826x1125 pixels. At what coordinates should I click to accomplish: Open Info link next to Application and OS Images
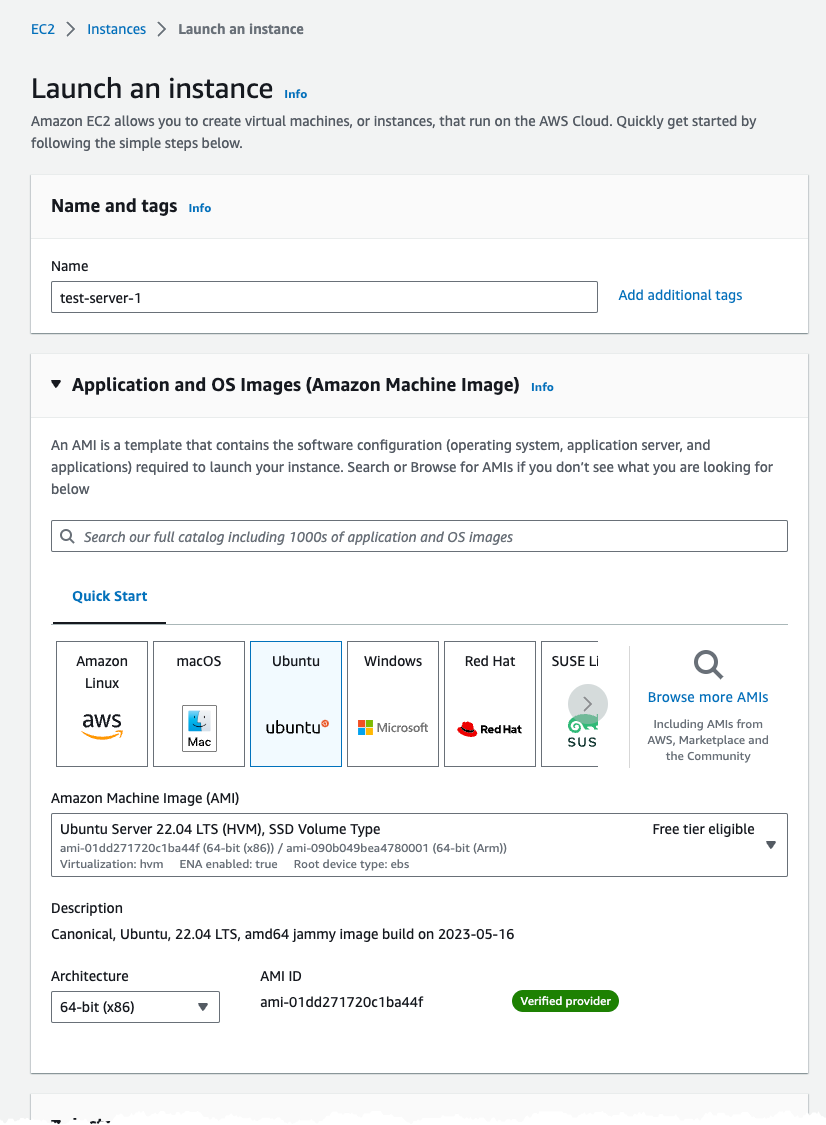542,387
